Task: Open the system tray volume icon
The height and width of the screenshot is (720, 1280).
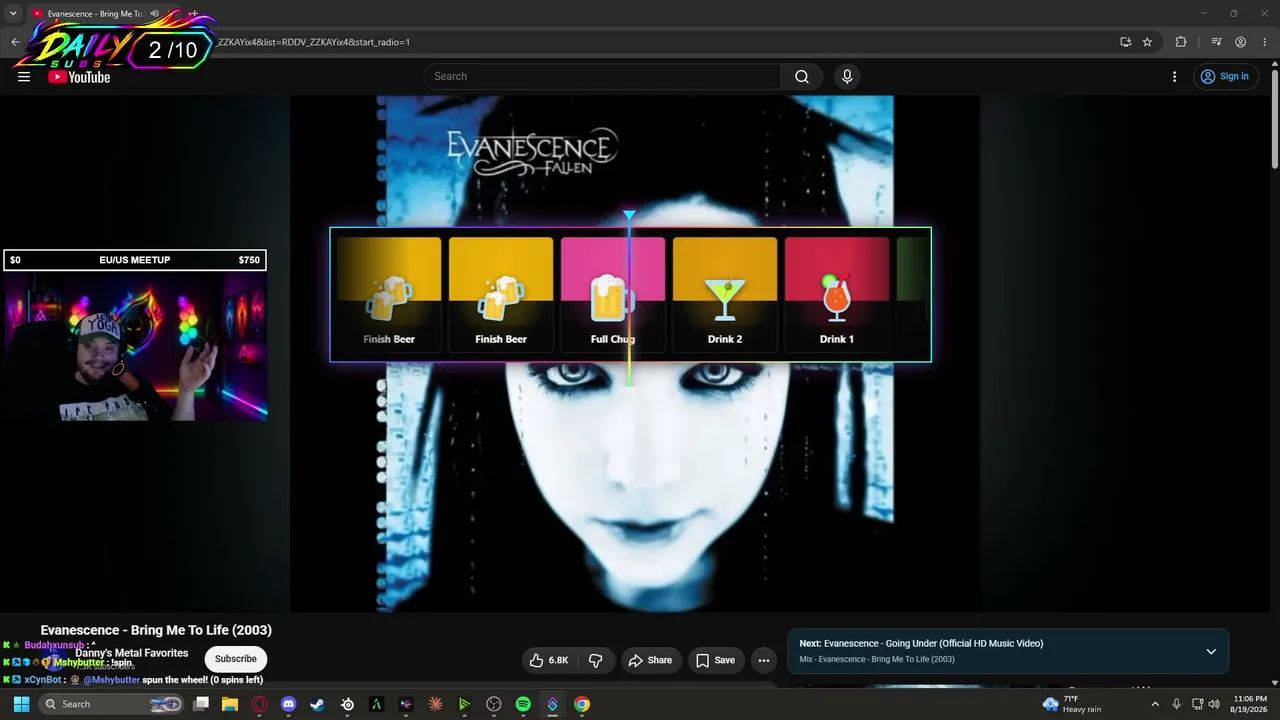Action: click(1214, 704)
